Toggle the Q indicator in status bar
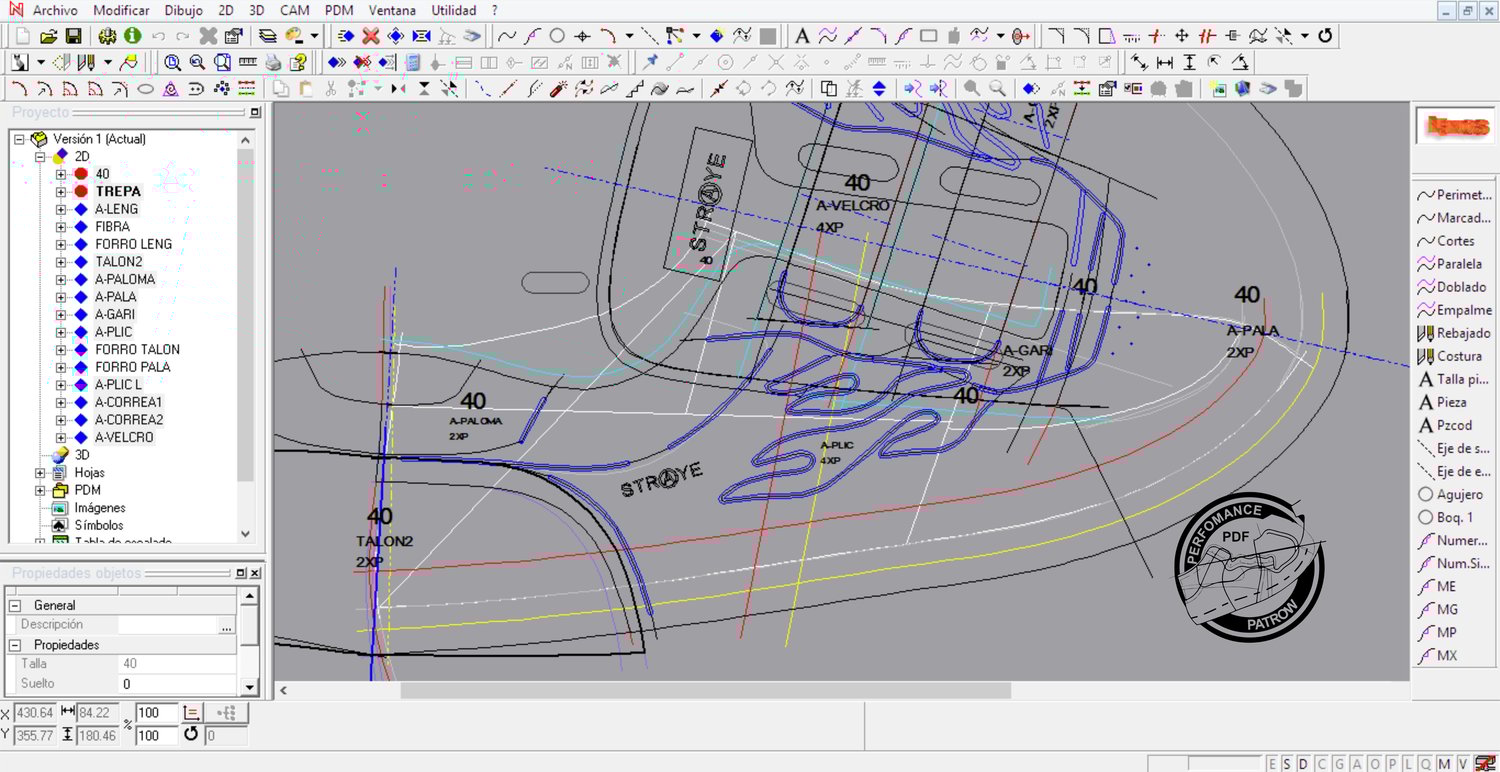 pos(1425,764)
